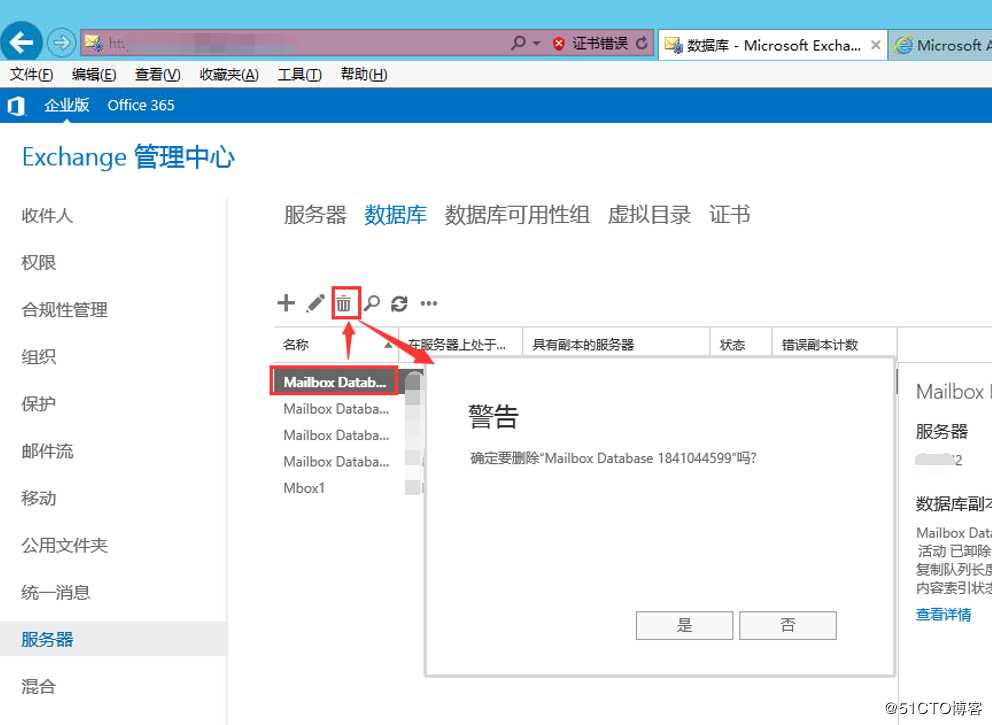This screenshot has width=992, height=725.
Task: Open 公用文件夹 in the left navigation
Action: (x=64, y=545)
